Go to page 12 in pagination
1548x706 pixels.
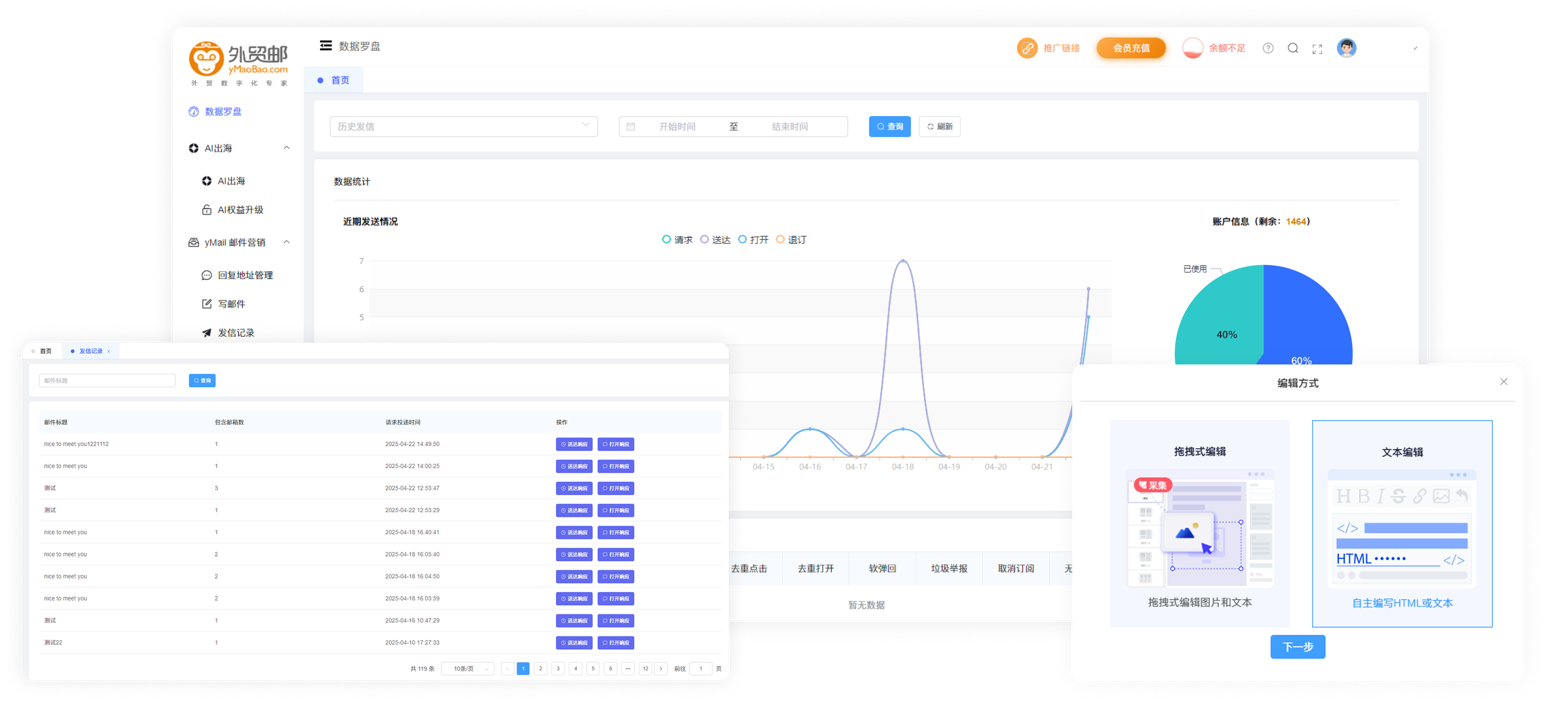tap(645, 669)
